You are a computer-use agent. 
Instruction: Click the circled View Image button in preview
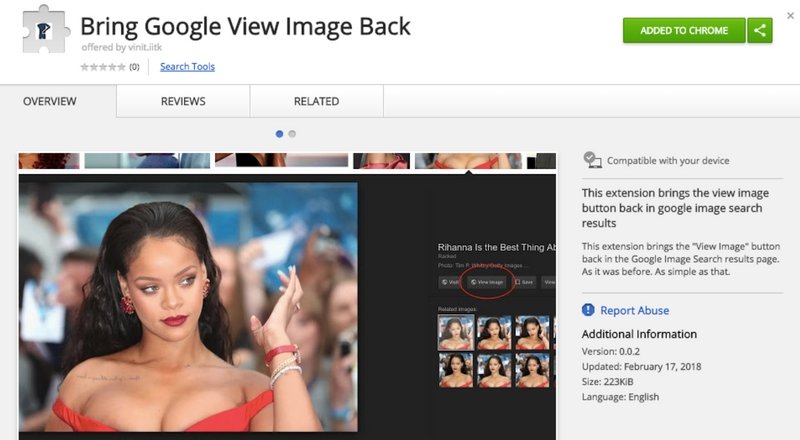click(x=487, y=282)
